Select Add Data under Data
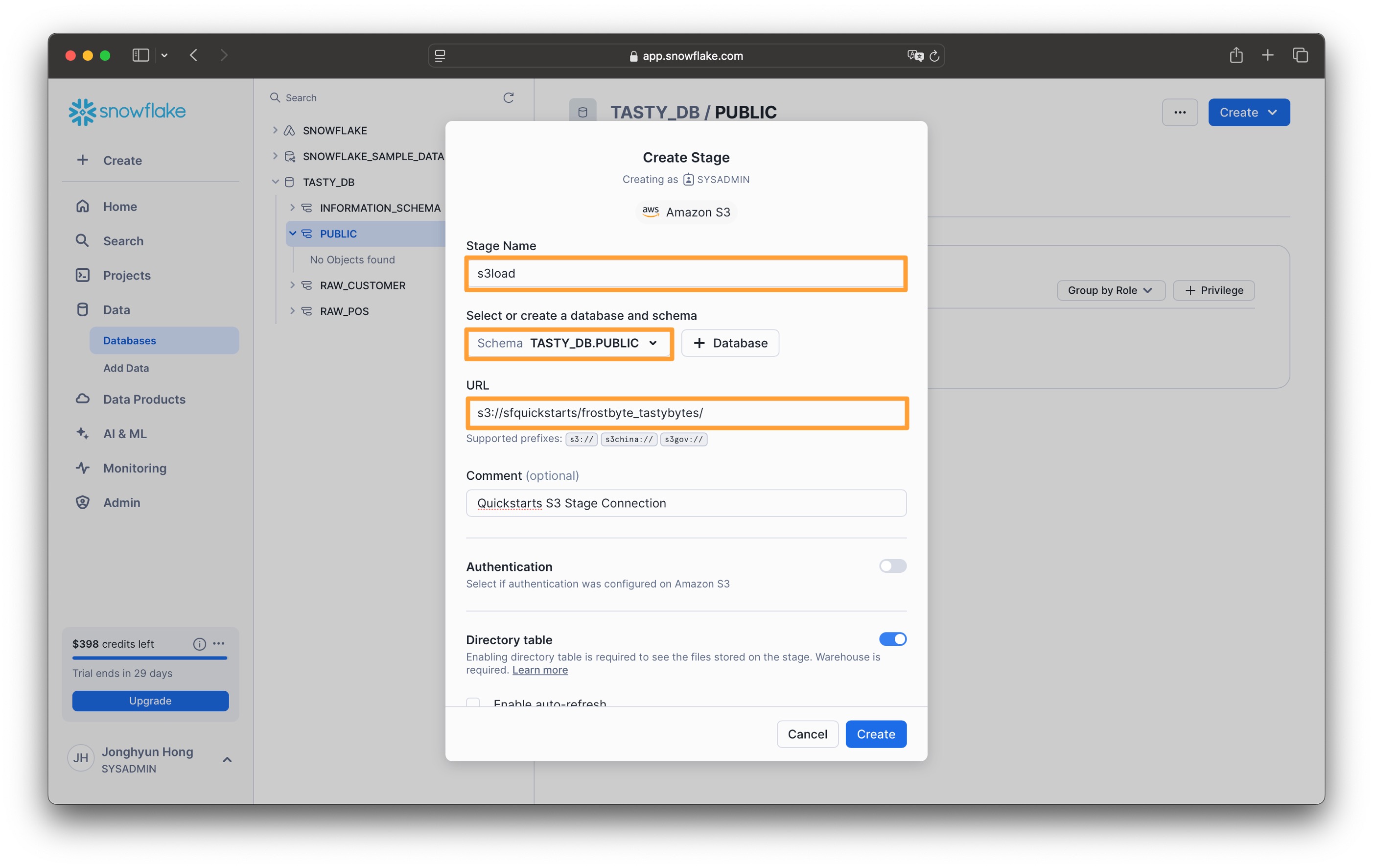1375x868 pixels. tap(126, 368)
